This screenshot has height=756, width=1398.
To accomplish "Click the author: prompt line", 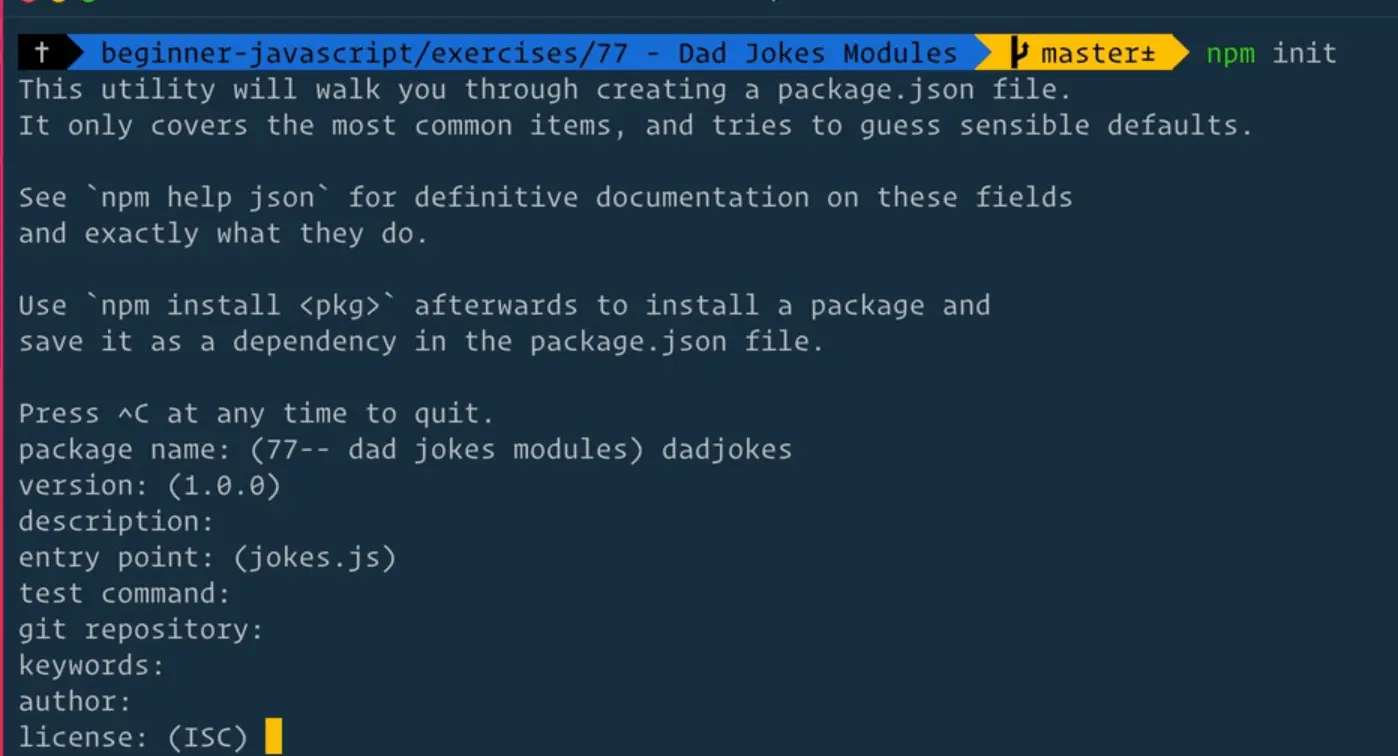I will [x=75, y=701].
